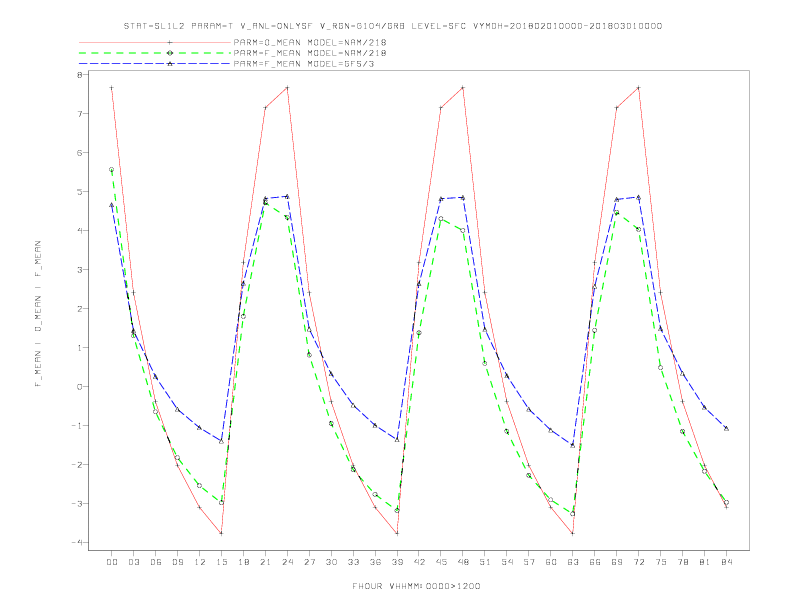
Task: Click forecast hour label 21 on x-axis
Action: (x=265, y=562)
